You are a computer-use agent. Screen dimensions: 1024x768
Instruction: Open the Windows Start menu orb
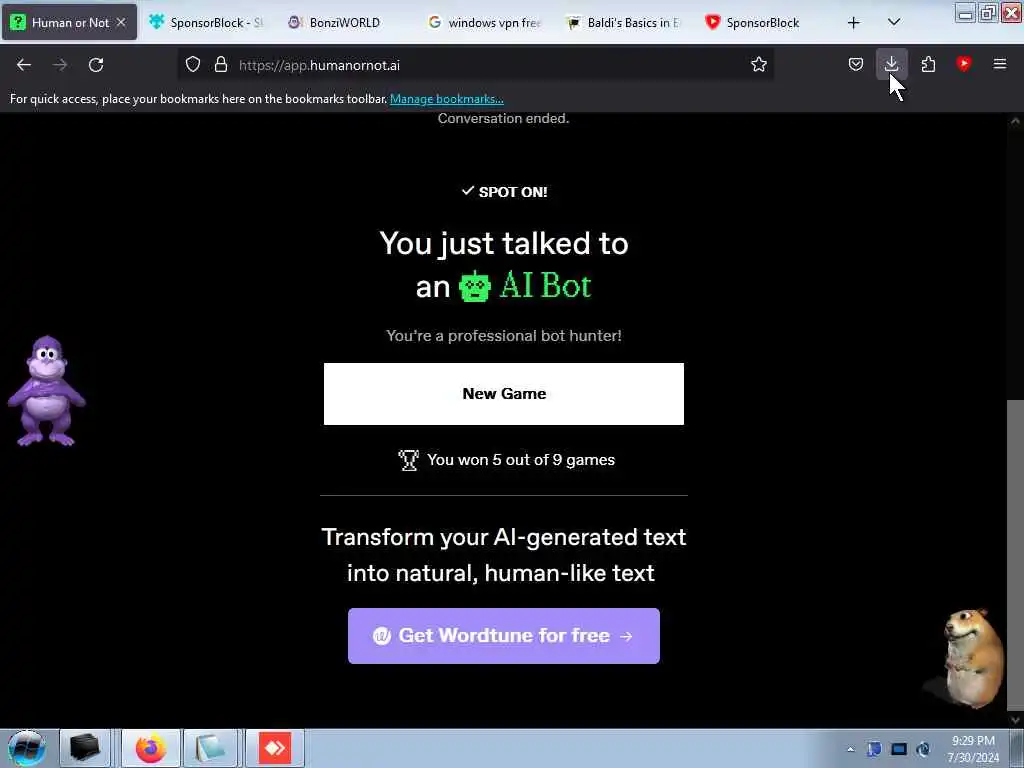[26, 748]
